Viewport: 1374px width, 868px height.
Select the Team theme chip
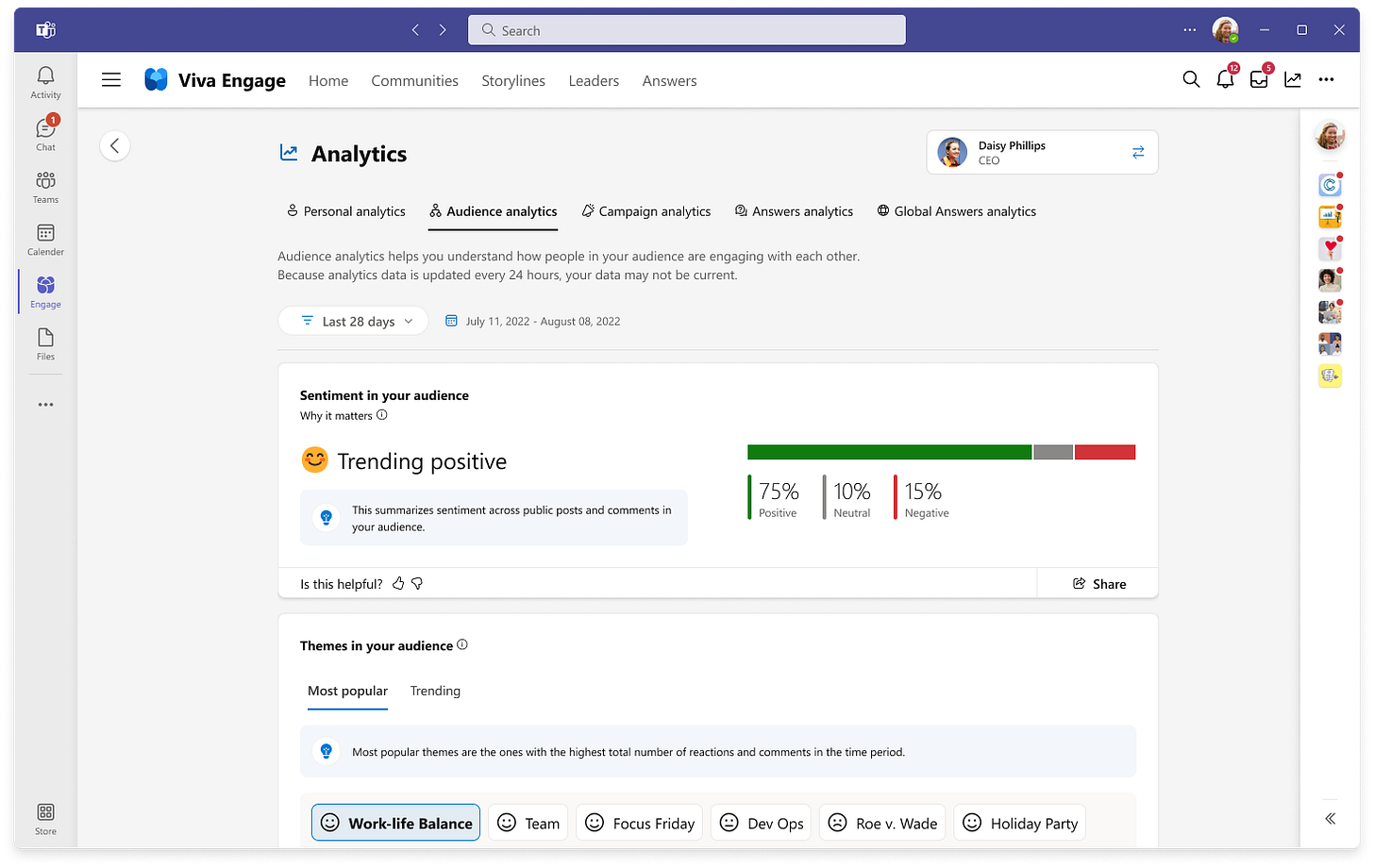click(x=528, y=822)
